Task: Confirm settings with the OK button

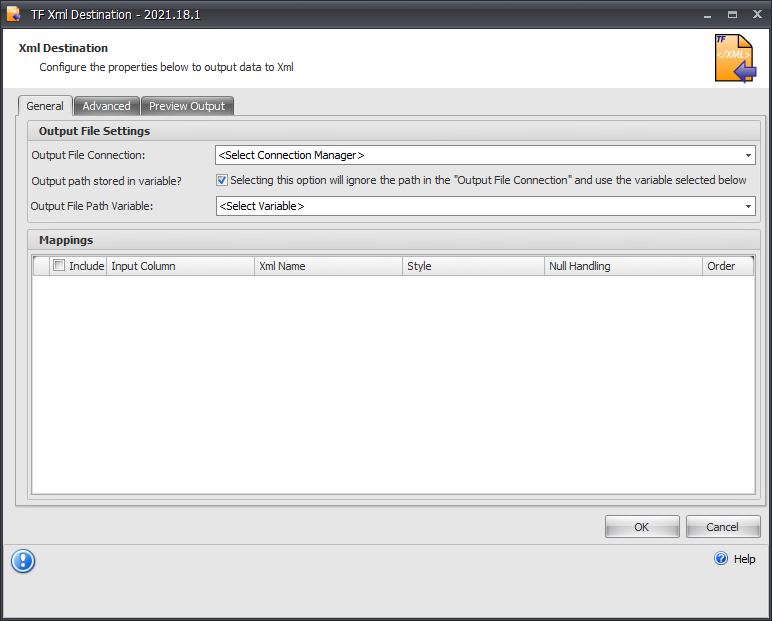Action: (x=642, y=527)
